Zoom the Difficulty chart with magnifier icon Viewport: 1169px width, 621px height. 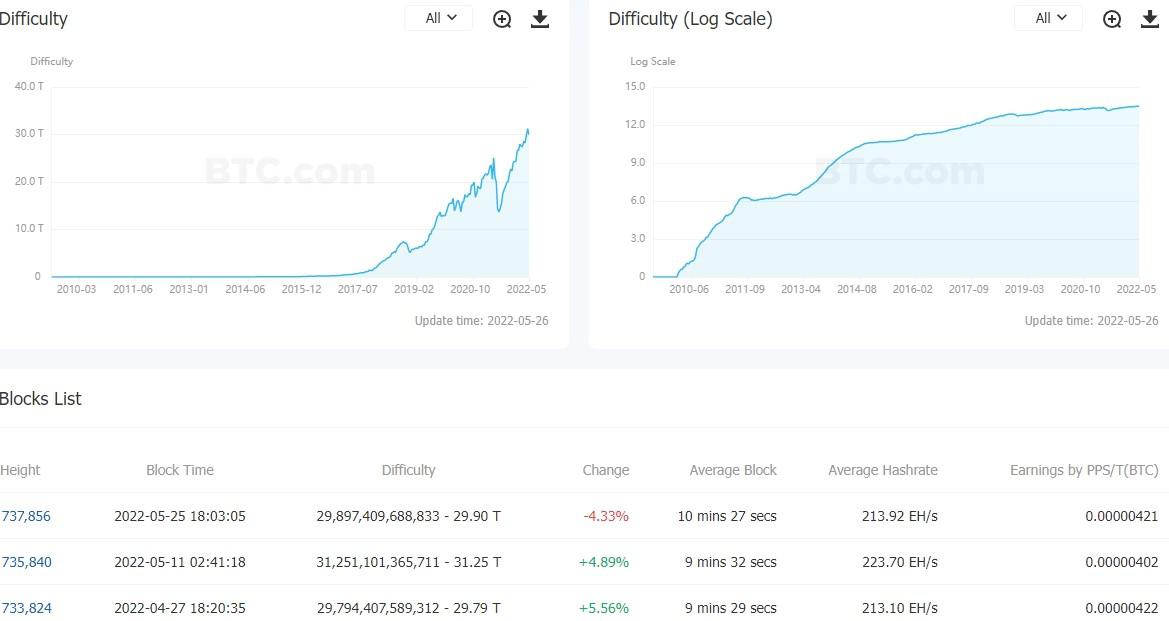coord(502,19)
